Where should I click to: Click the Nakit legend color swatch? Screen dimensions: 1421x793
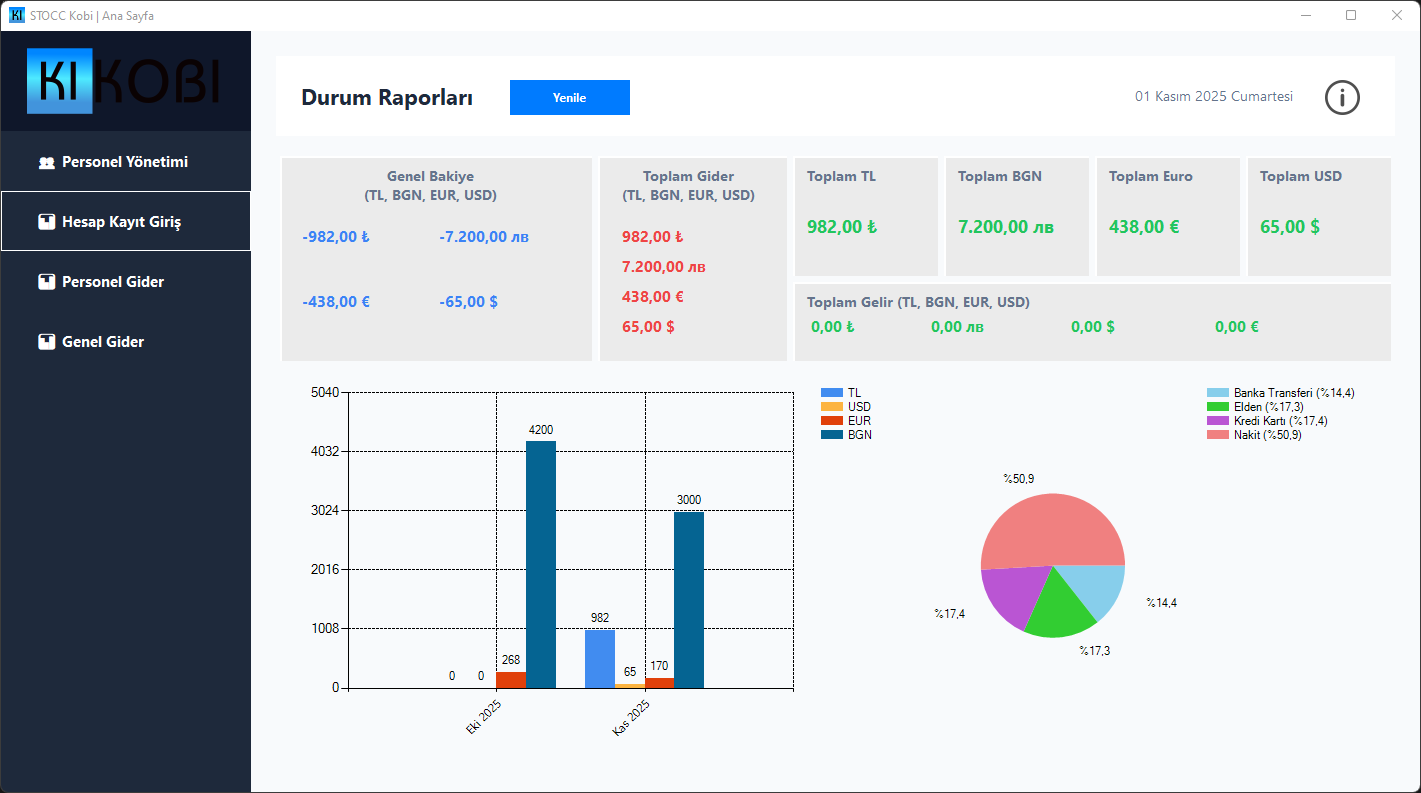[1217, 435]
